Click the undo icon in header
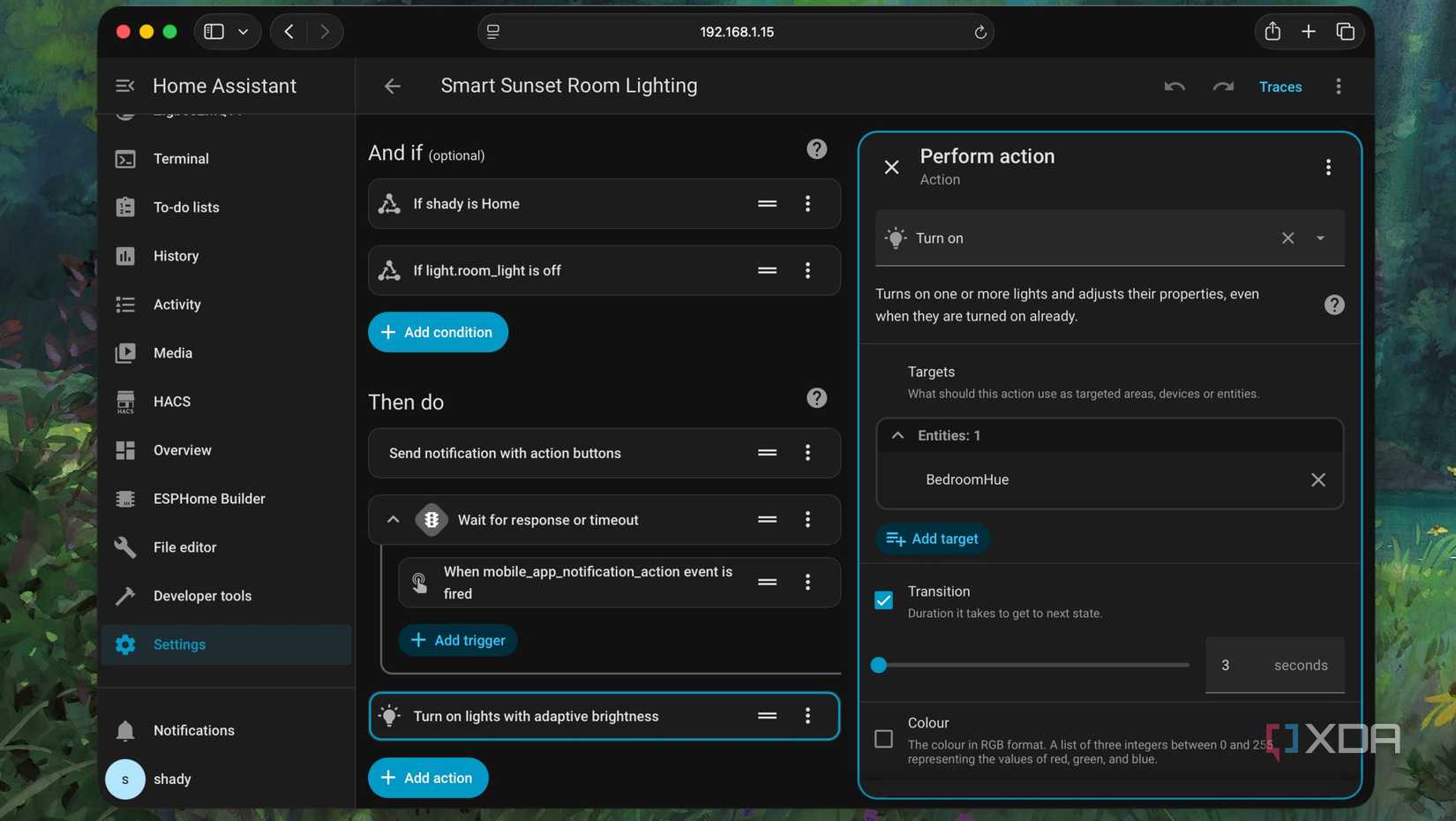The height and width of the screenshot is (821, 1456). pyautogui.click(x=1175, y=87)
